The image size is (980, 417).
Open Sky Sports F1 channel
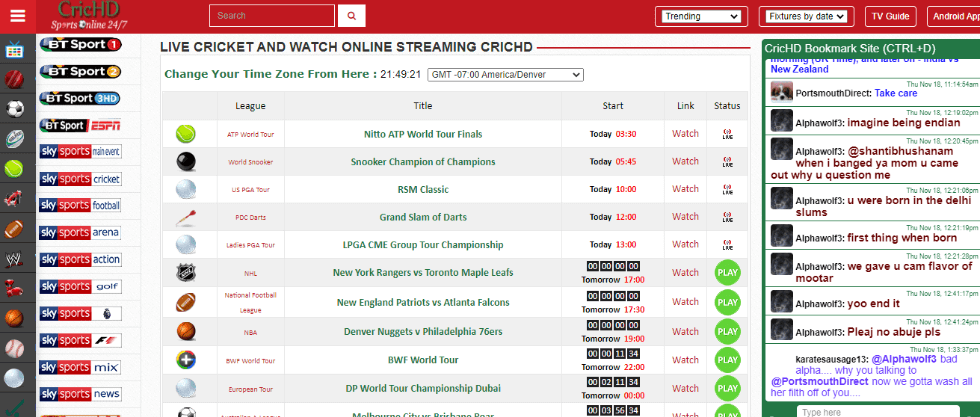(x=81, y=340)
